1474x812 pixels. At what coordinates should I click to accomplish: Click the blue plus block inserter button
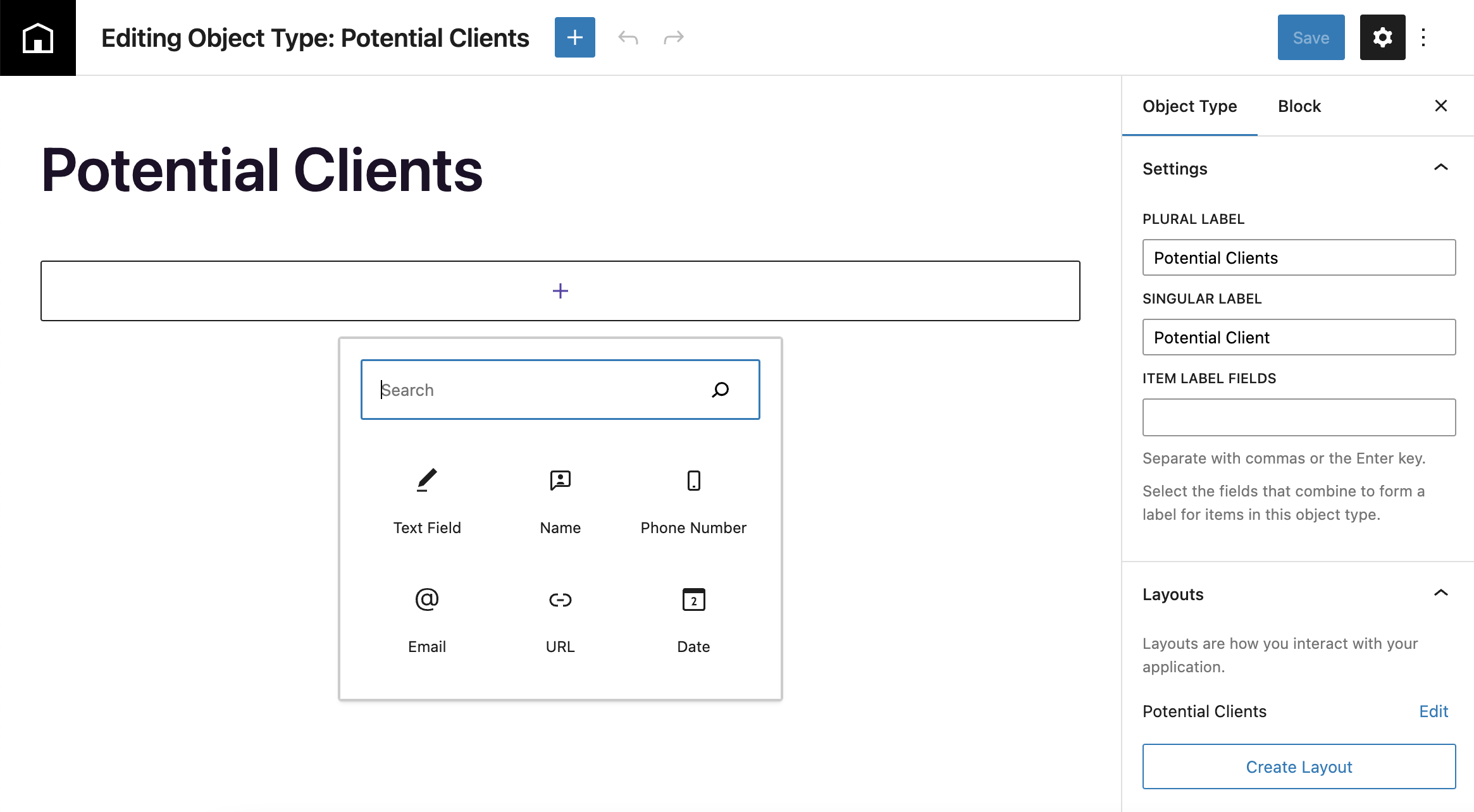tap(574, 37)
